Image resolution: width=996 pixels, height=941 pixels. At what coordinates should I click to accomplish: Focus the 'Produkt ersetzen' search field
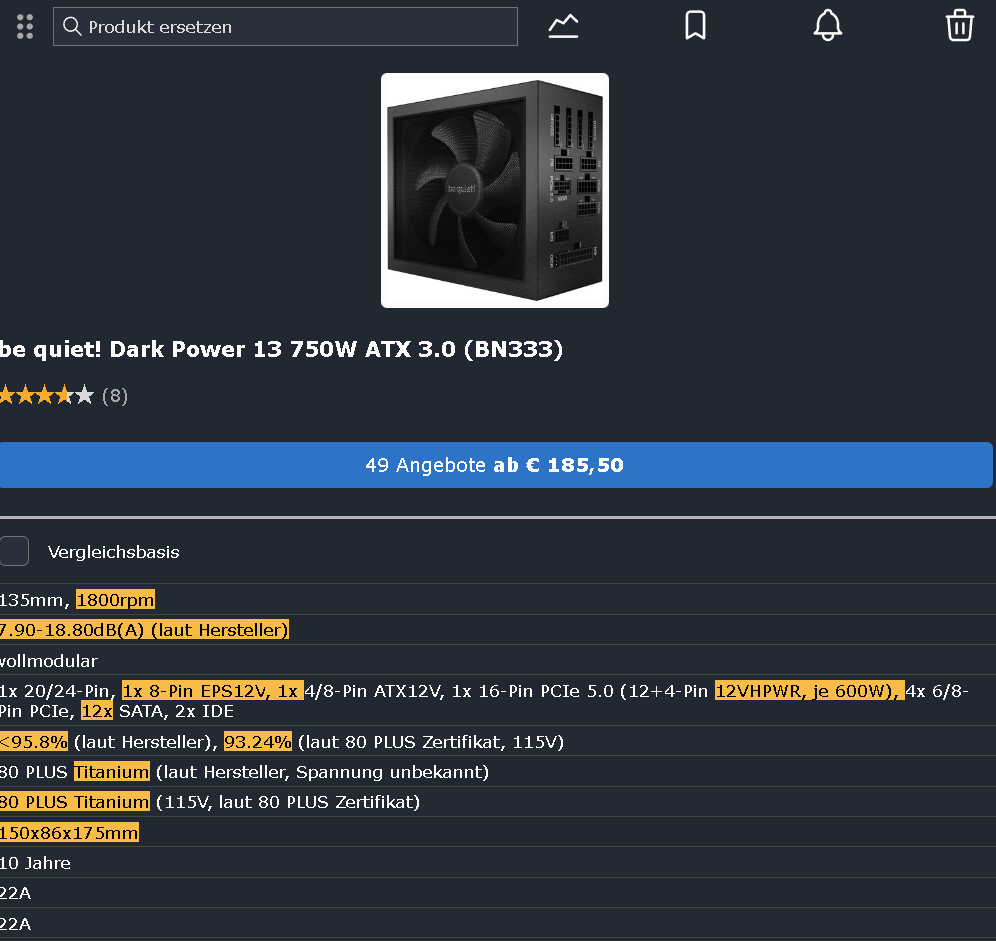pos(285,27)
